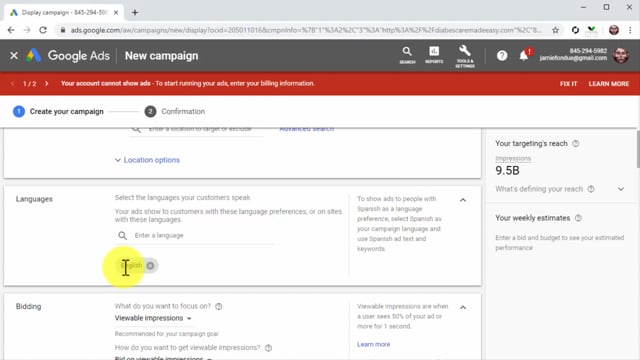Screen dimensions: 640x360
Task: Open help icon for Your targeting's reach
Action: pos(576,144)
